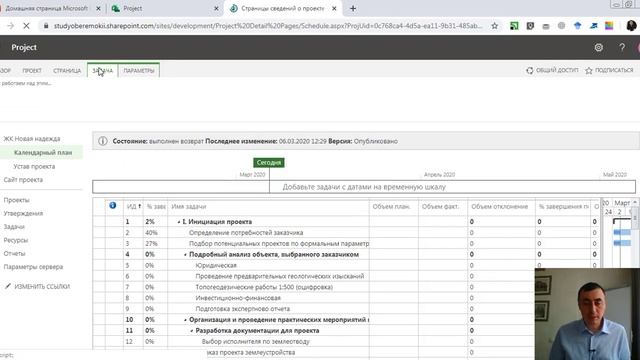Open Сайт проекта link
Image resolution: width=640 pixels, height=360 pixels.
(23, 180)
